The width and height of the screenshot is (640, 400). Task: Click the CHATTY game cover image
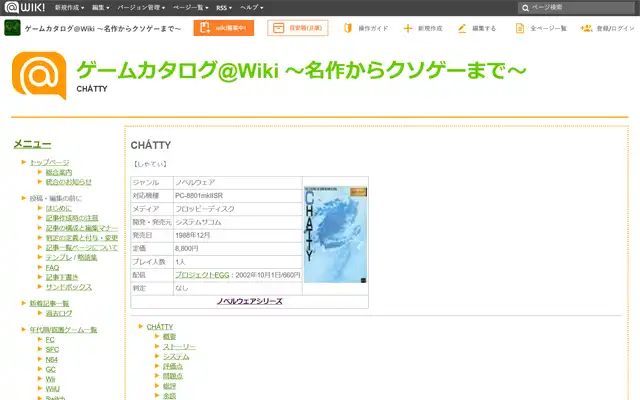click(335, 235)
